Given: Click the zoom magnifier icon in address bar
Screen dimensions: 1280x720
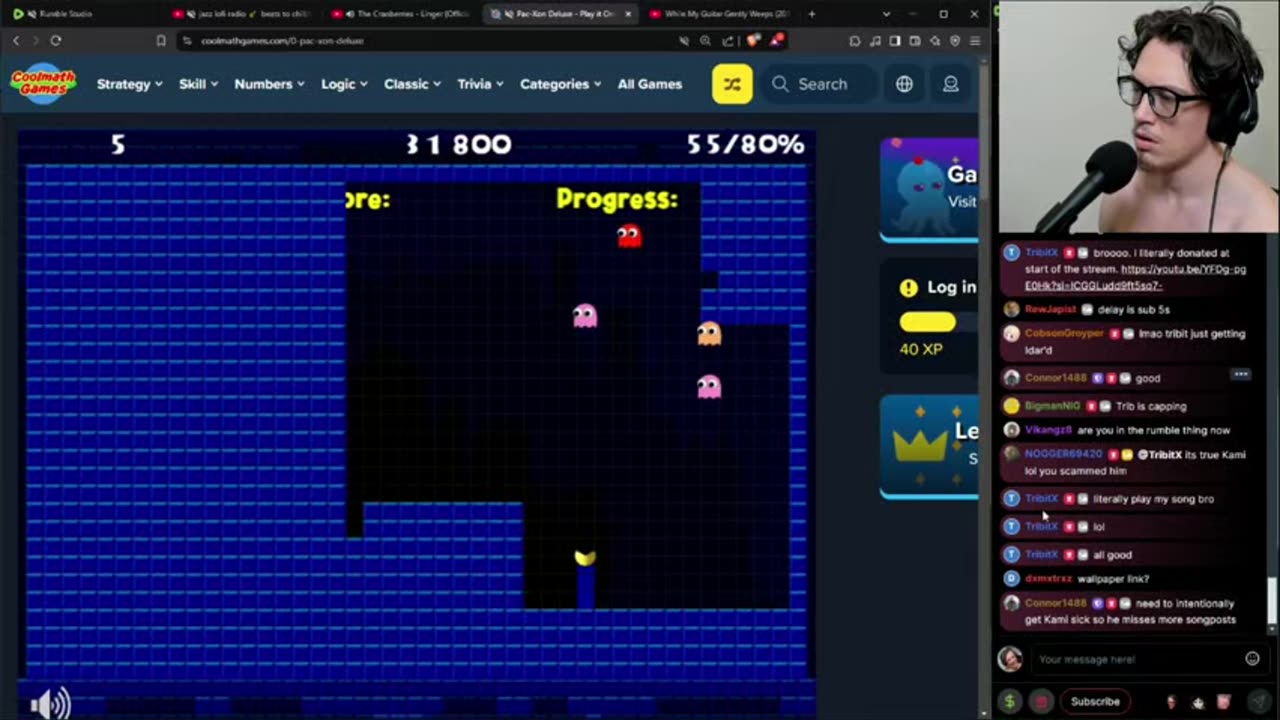Looking at the screenshot, I should (x=705, y=40).
